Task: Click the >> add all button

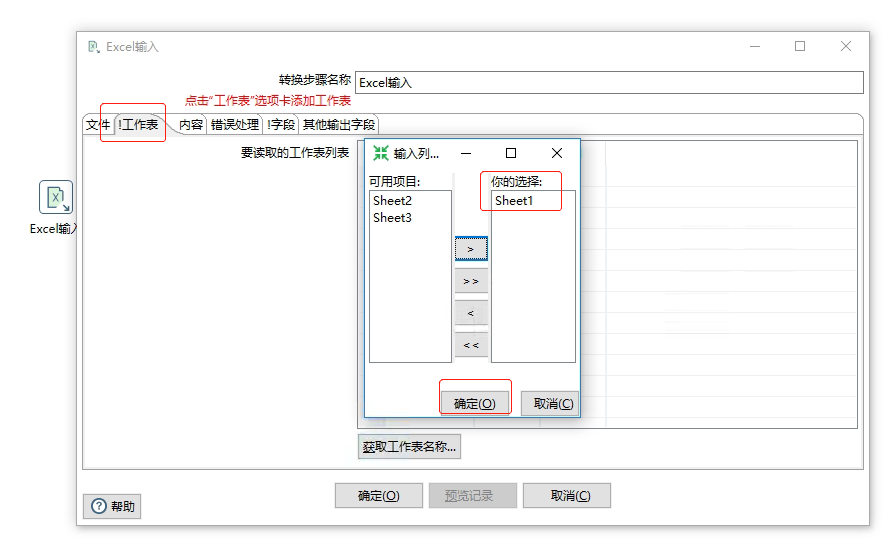Action: point(471,281)
